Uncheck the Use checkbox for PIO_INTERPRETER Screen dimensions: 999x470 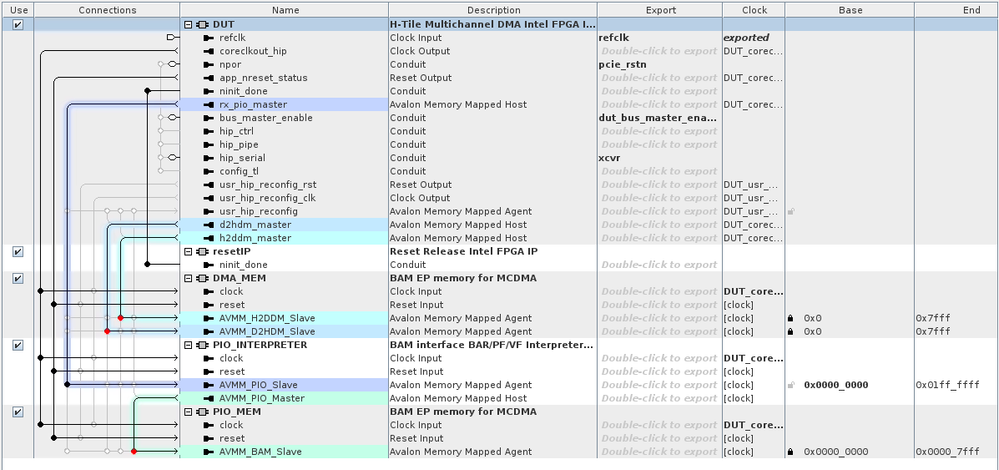pyautogui.click(x=17, y=345)
